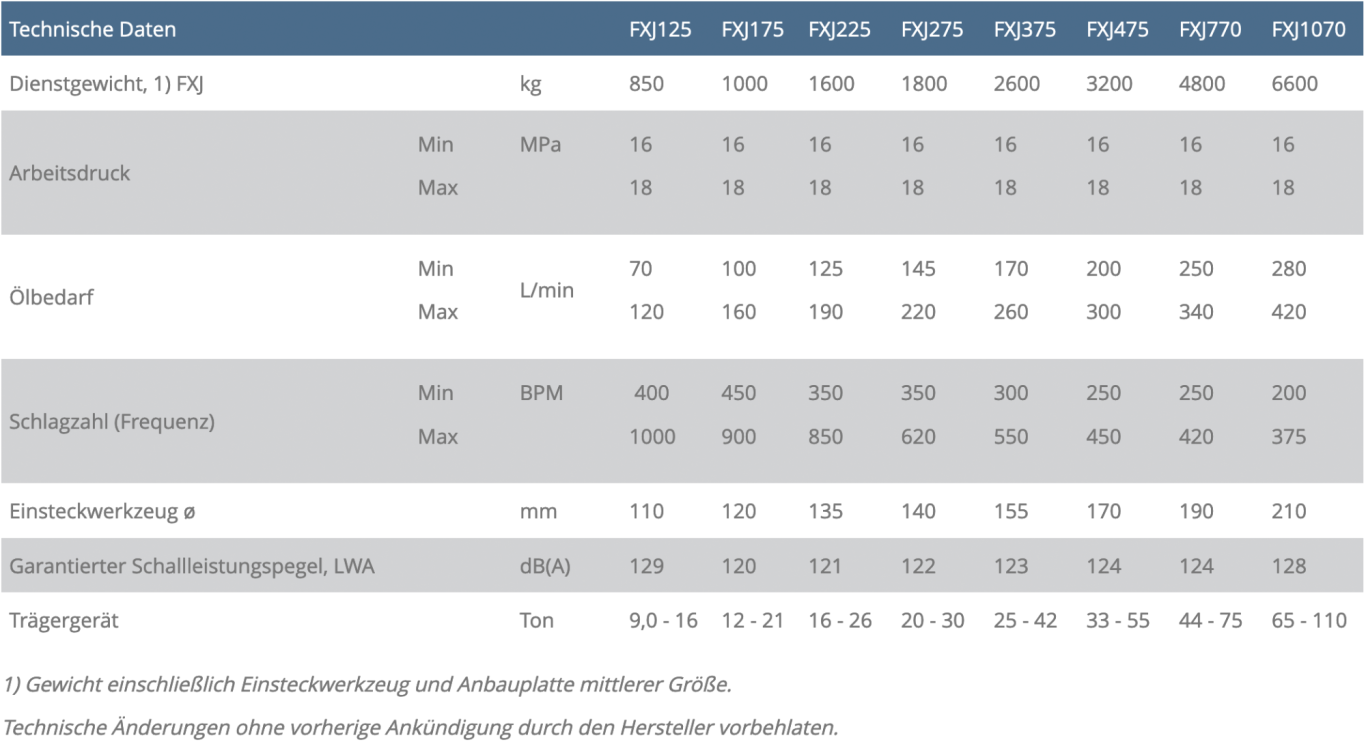Select the FXJ1070 column header
This screenshot has width=1366, height=742.
pyautogui.click(x=1308, y=30)
